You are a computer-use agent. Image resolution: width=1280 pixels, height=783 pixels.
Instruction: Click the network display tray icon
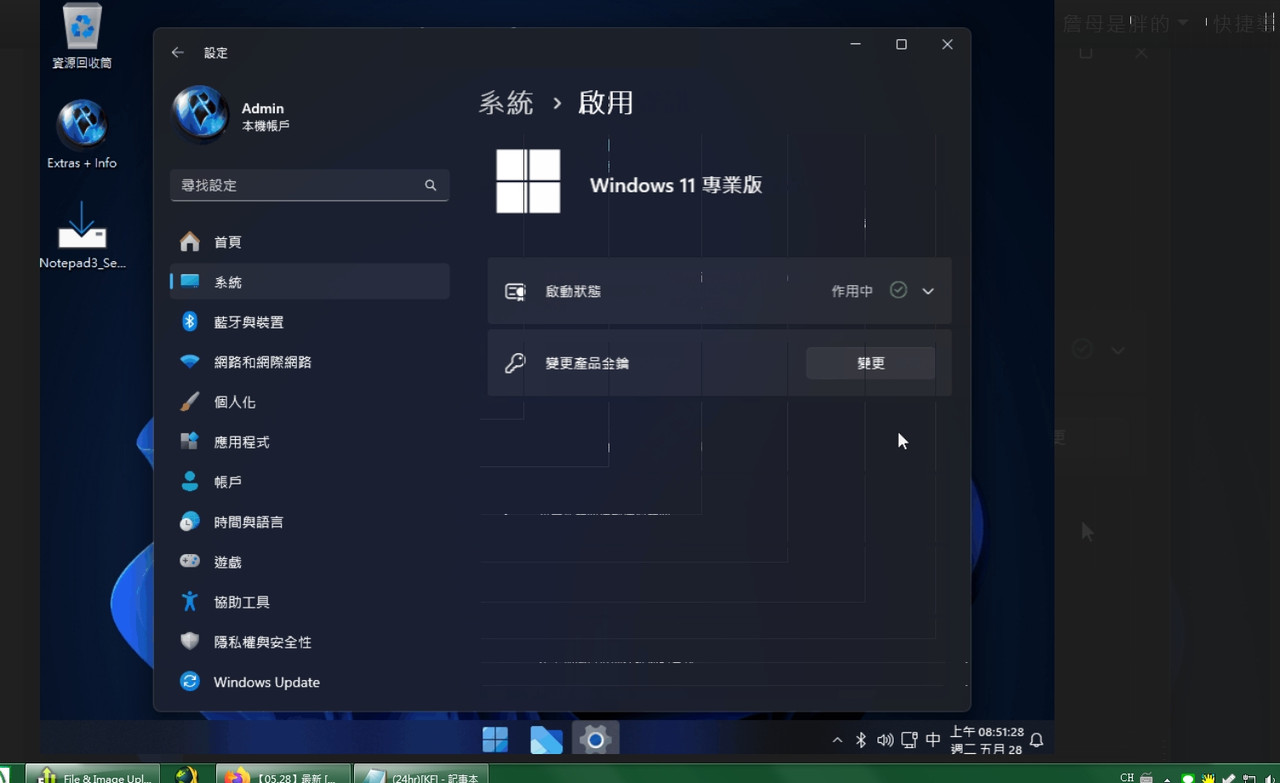pos(909,740)
